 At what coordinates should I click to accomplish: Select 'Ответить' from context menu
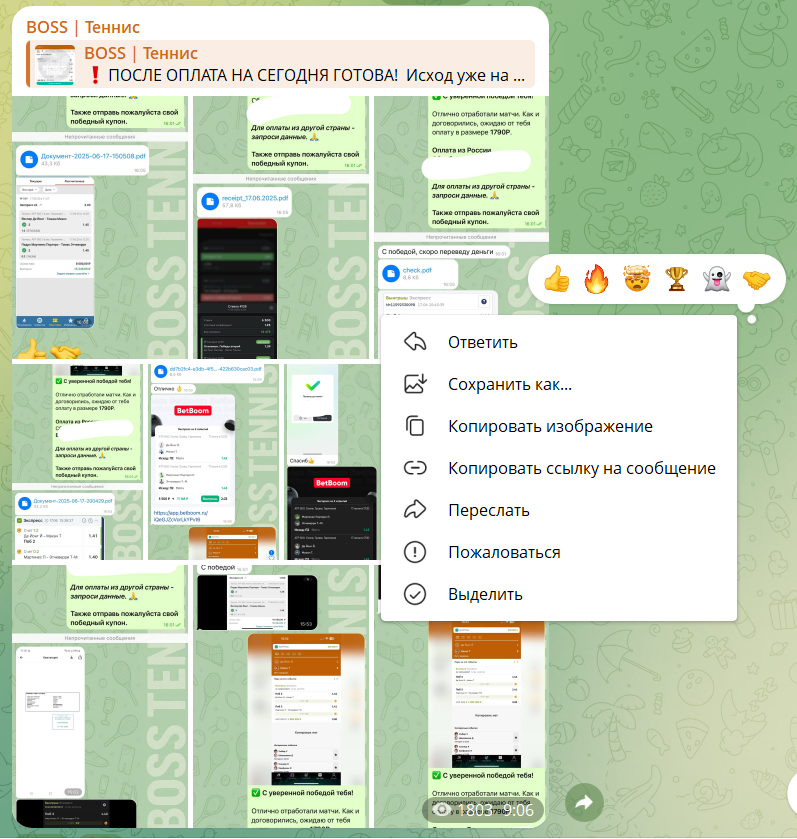tap(482, 342)
